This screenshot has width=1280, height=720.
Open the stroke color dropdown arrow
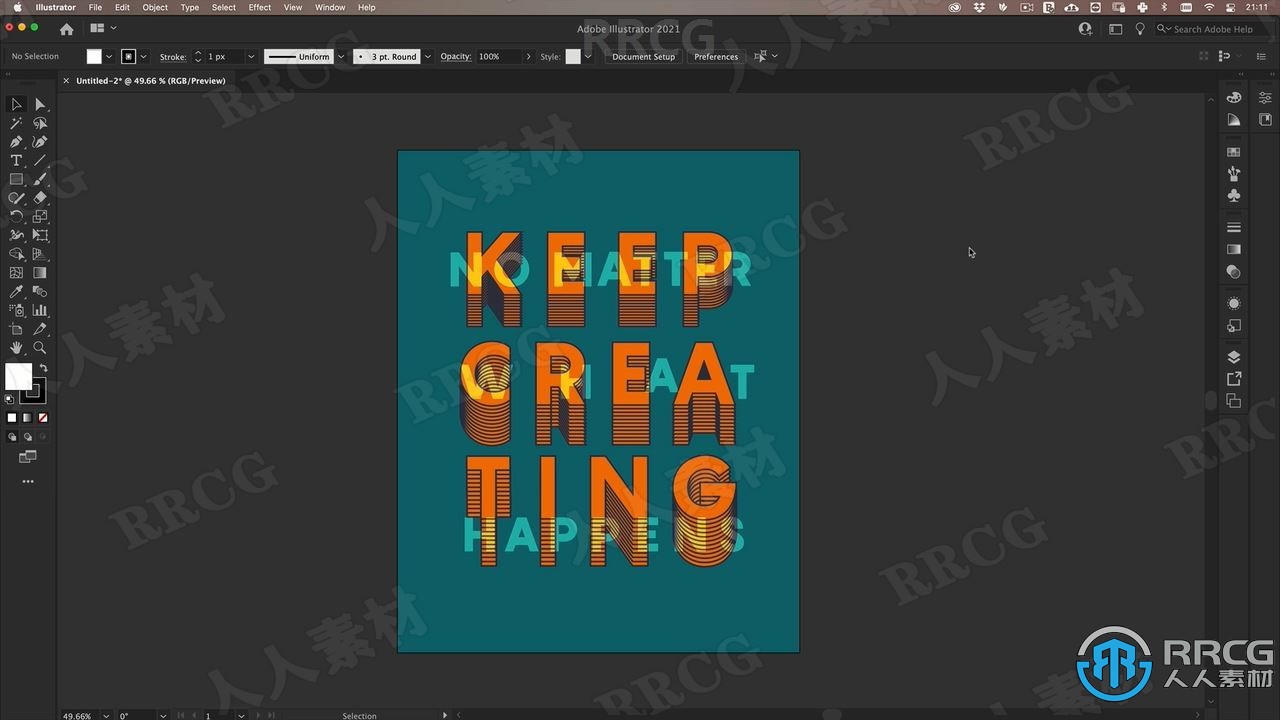click(143, 57)
